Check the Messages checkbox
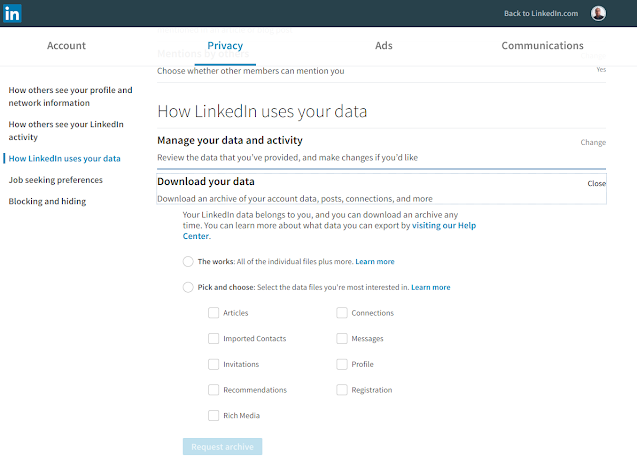 (x=342, y=339)
